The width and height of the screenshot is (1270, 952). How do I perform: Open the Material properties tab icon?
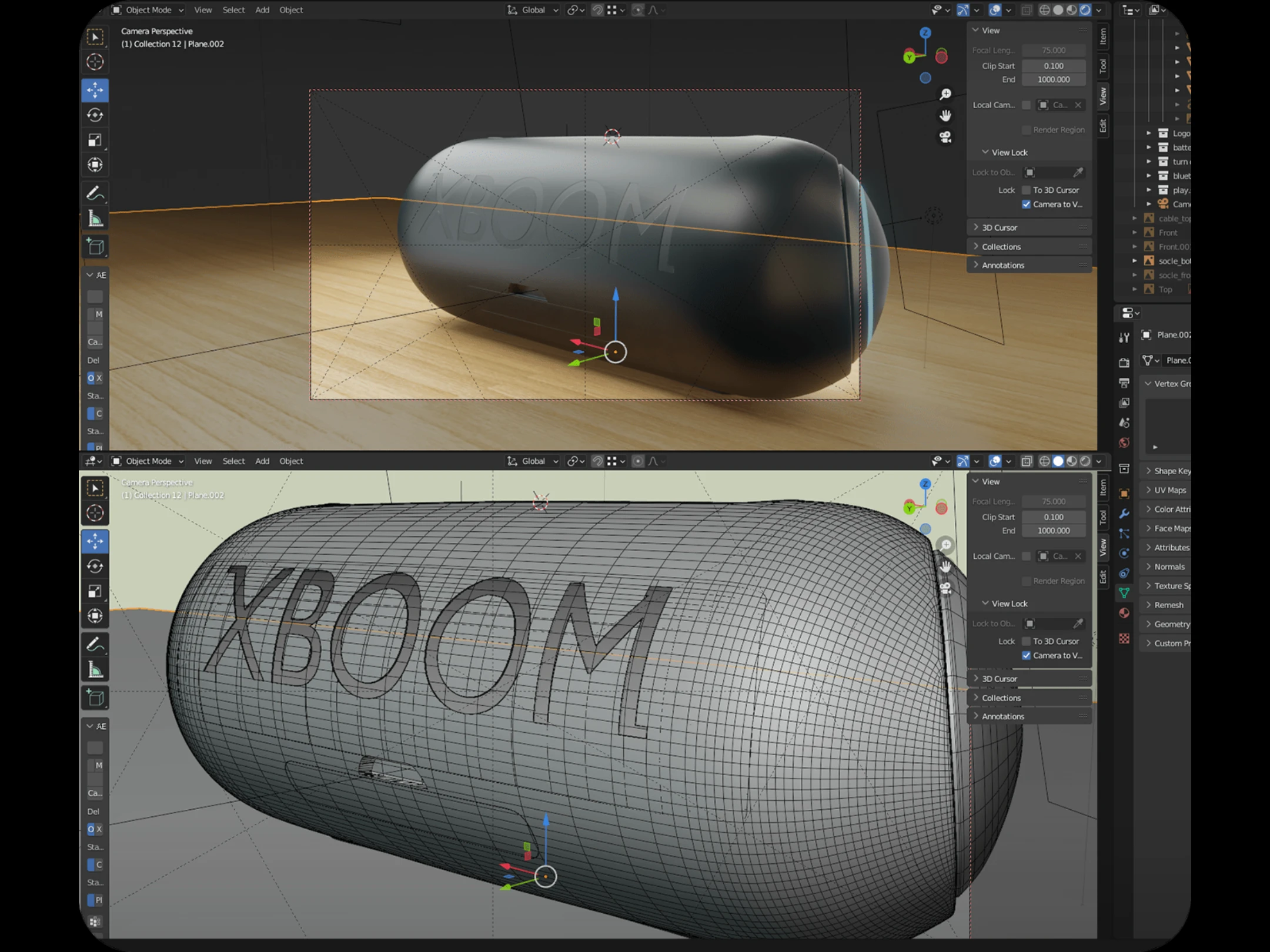1124,613
